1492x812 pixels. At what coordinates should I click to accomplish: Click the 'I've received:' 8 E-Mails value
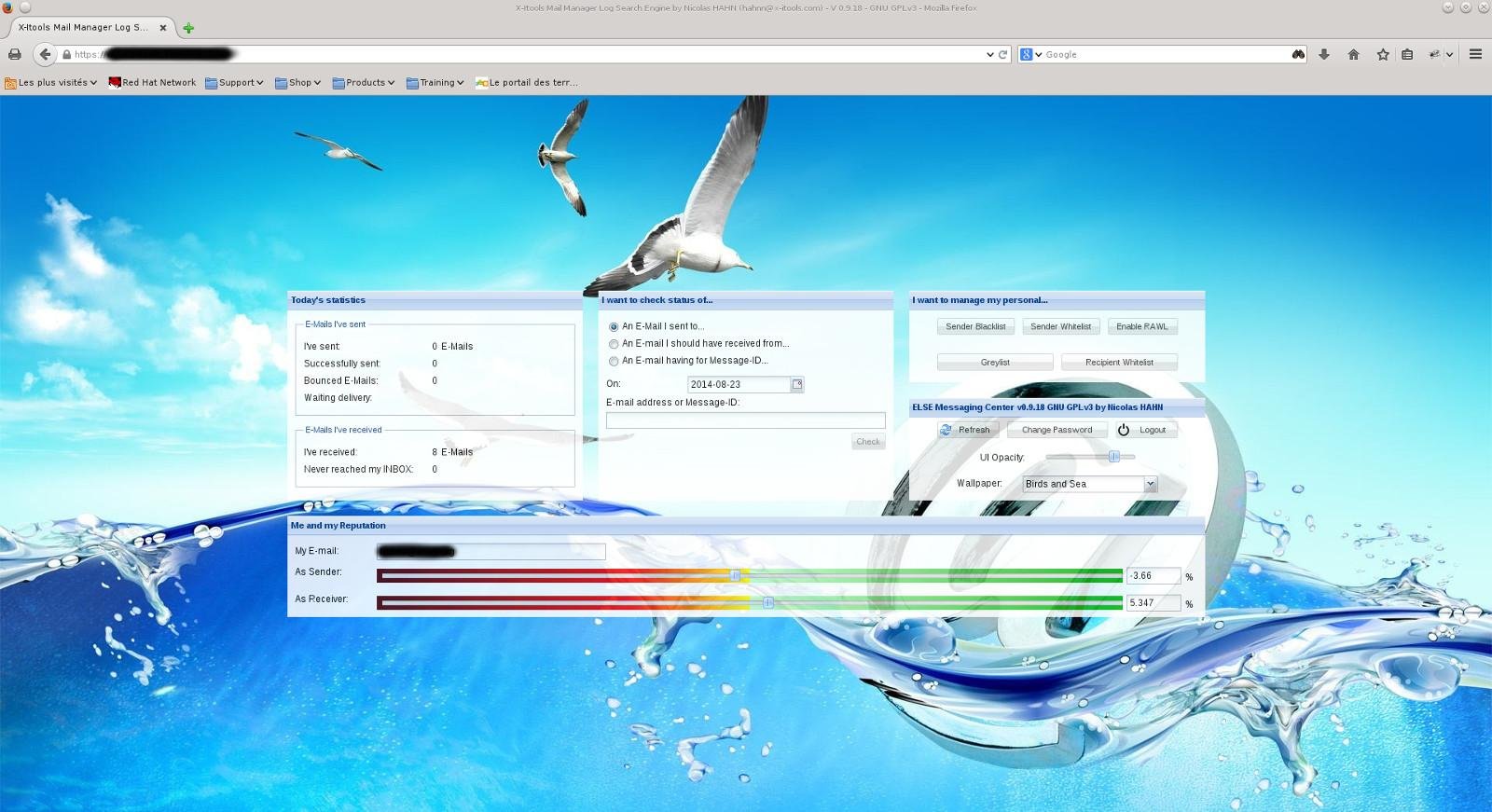coord(452,452)
